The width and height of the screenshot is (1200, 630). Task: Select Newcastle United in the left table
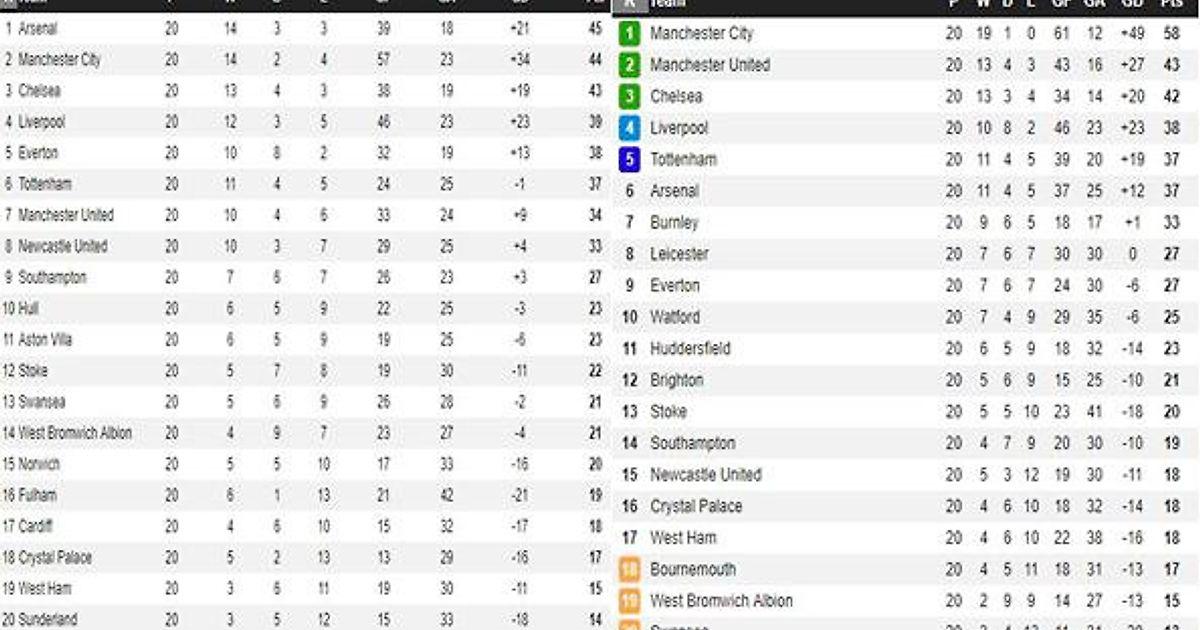pos(62,246)
